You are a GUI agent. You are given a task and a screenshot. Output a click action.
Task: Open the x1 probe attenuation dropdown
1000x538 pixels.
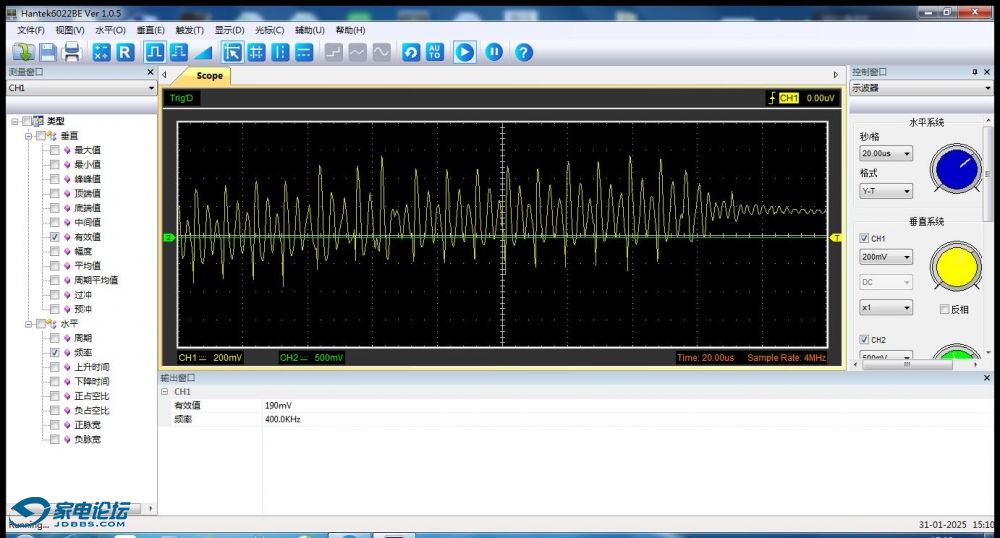[886, 308]
